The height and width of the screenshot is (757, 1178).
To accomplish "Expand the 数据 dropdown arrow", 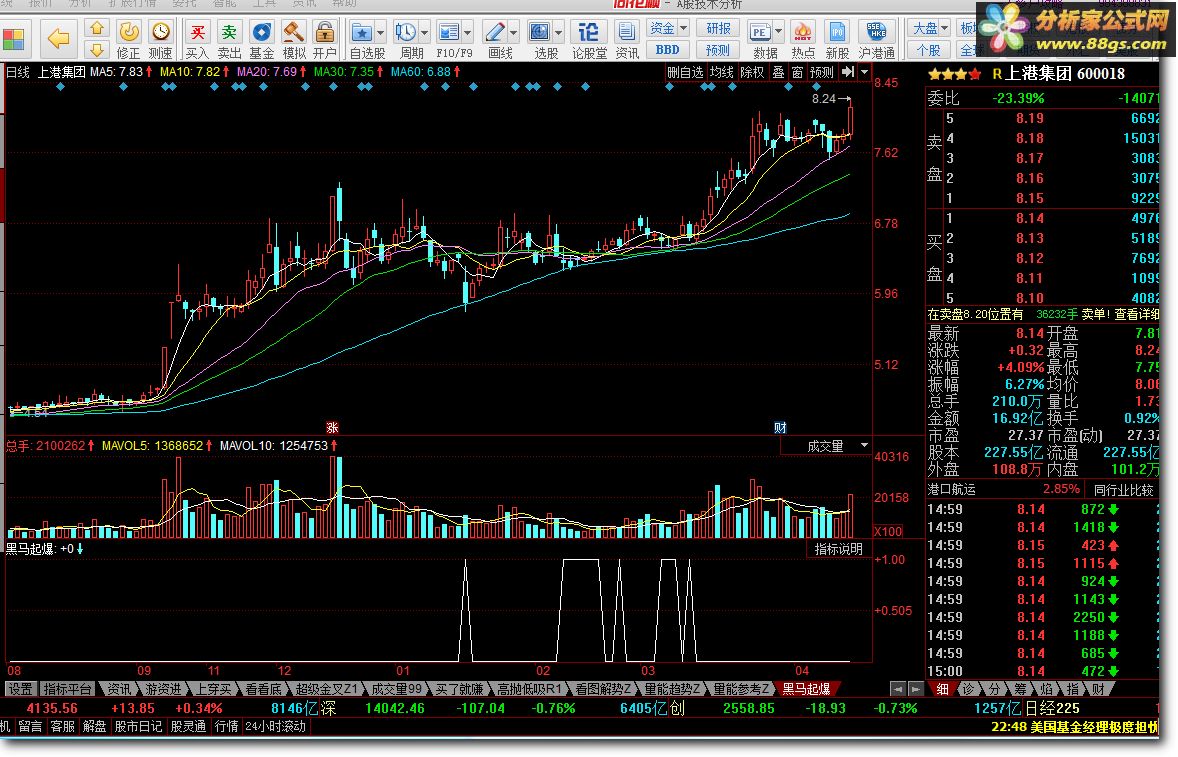I will tap(779, 32).
